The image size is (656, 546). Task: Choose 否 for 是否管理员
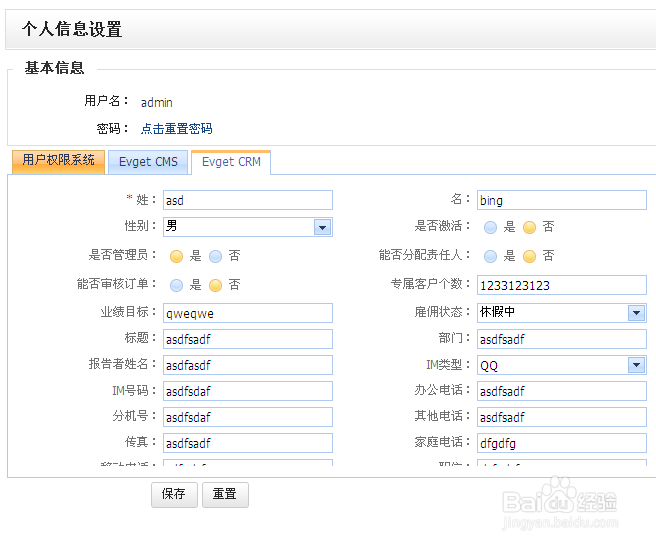(x=215, y=255)
